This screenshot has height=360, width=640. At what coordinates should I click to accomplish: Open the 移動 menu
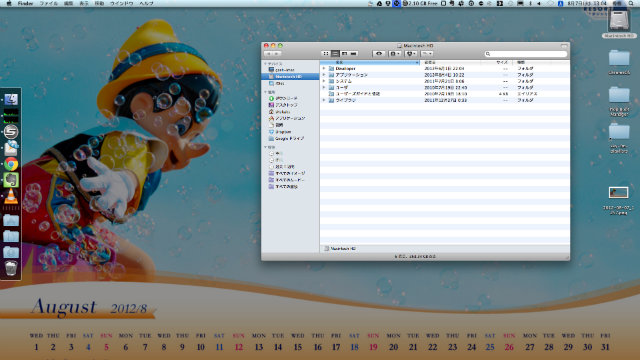pos(99,3)
